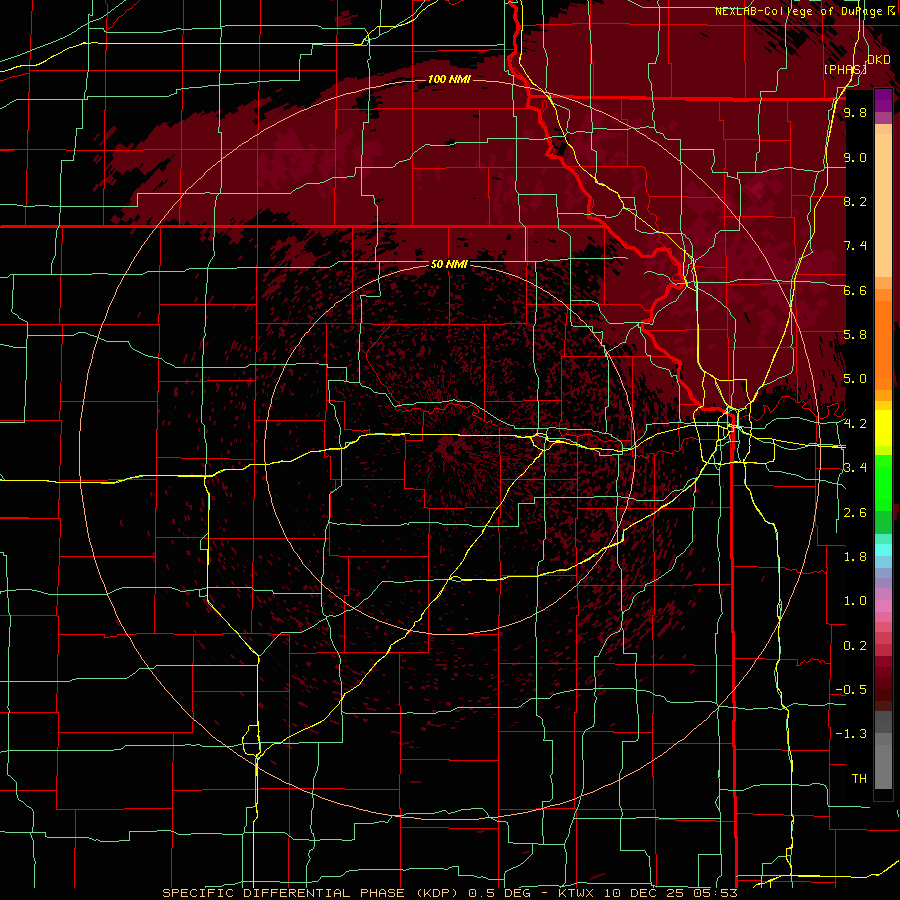
Task: Click the "100 NMI" range ring label
Action: 449,79
